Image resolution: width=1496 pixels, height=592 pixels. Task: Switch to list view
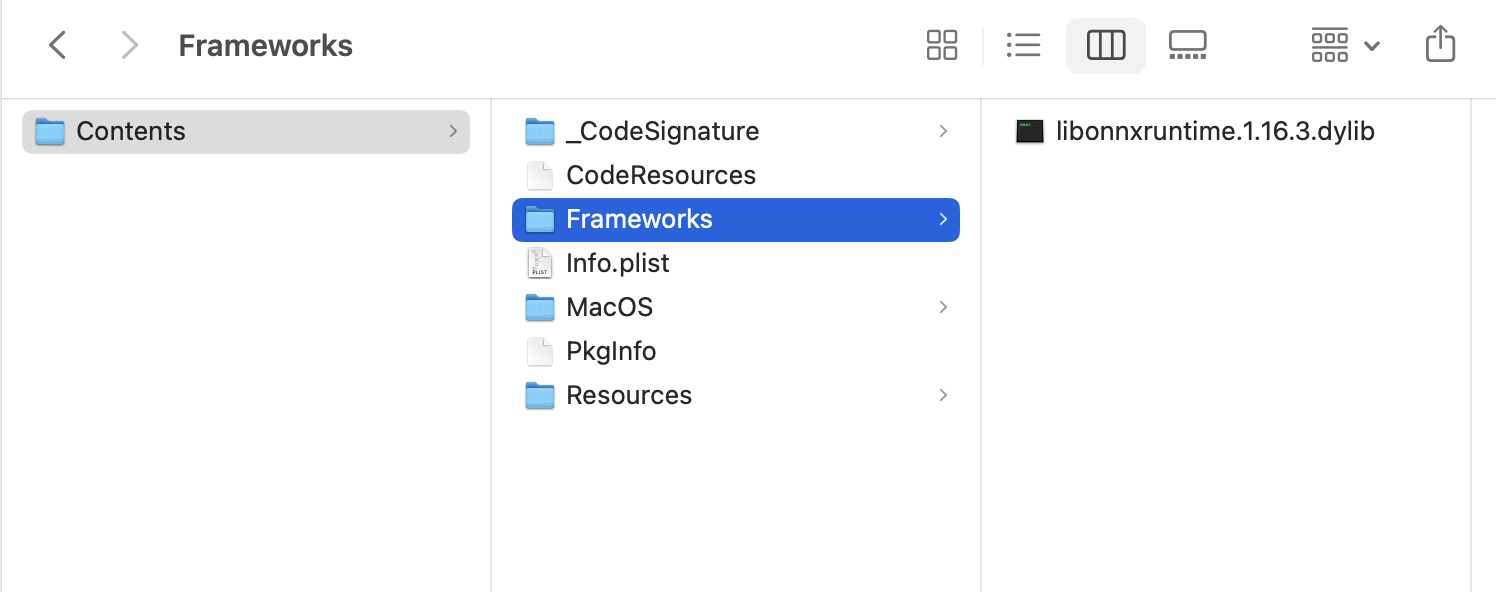click(1023, 45)
